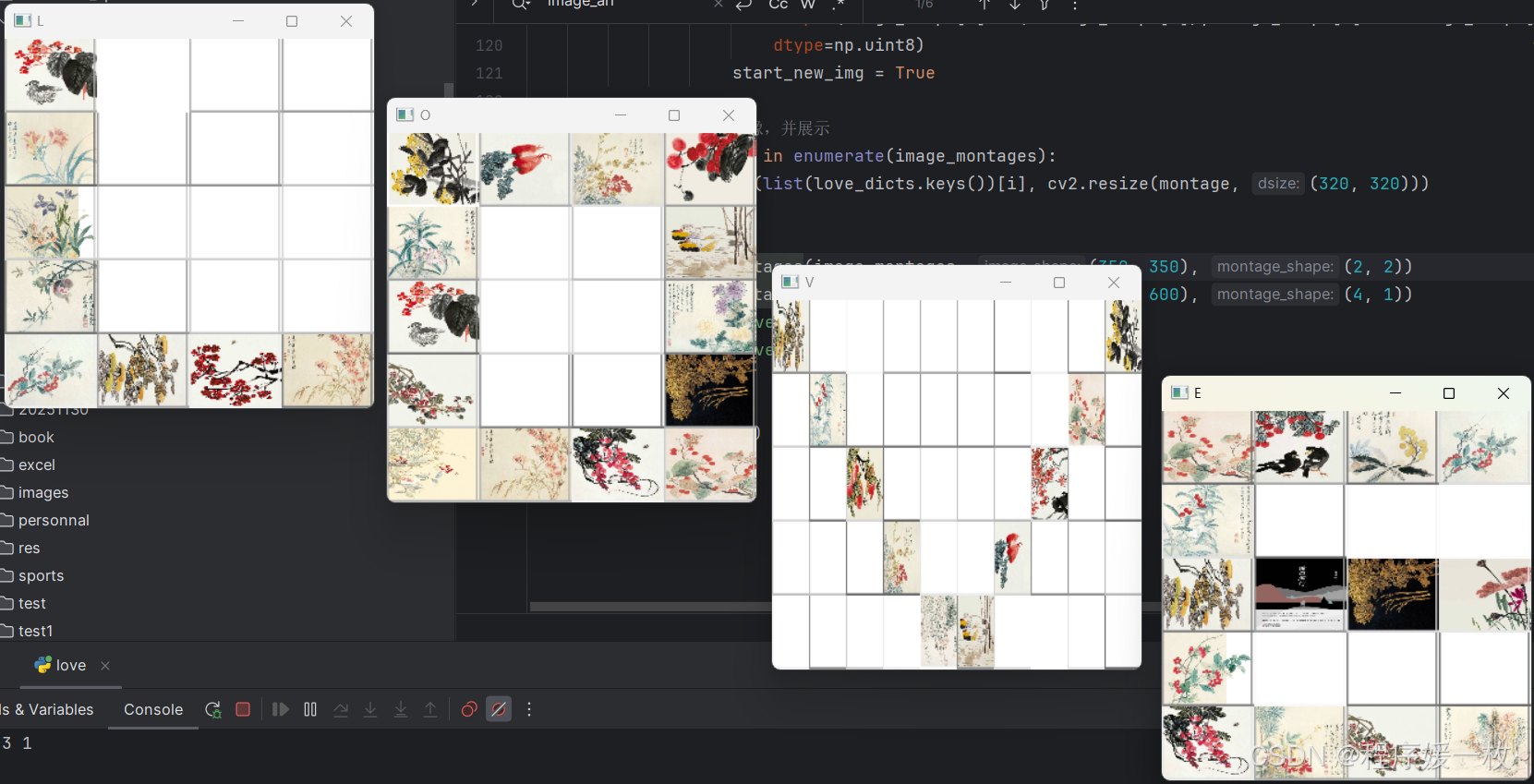Toggle Regex (.*) search option
The height and width of the screenshot is (784, 1534).
839,5
